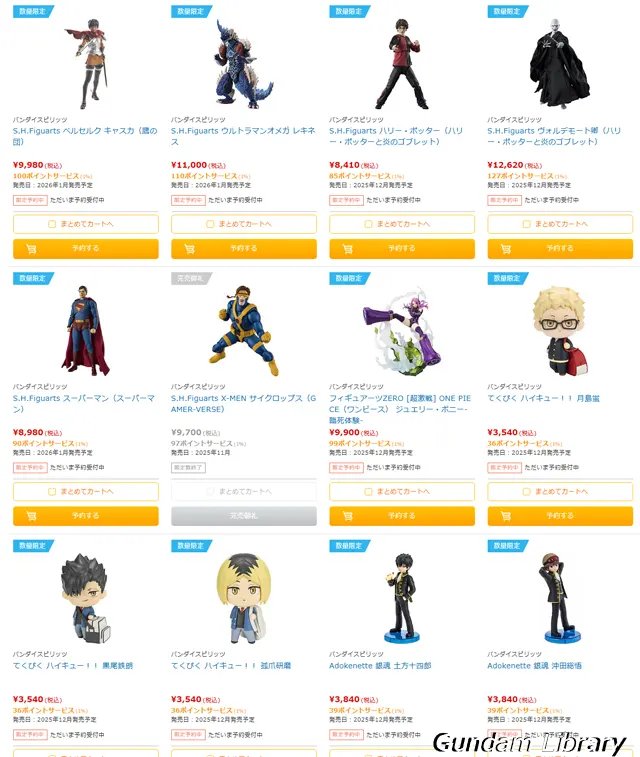The height and width of the screenshot is (757, 640).
Task: Click 予約する button for Ultraman Omega figure
Action: pos(244,249)
